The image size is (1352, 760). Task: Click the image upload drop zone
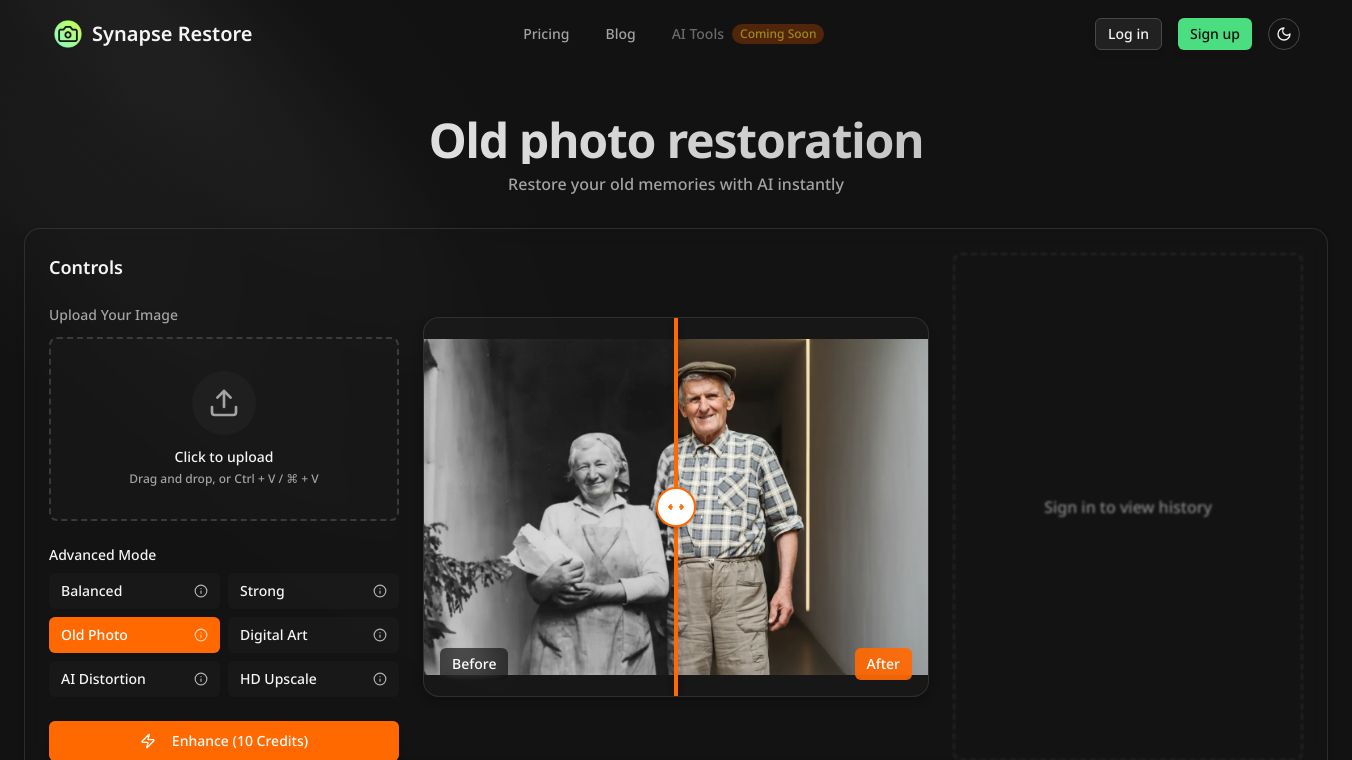tap(224, 428)
